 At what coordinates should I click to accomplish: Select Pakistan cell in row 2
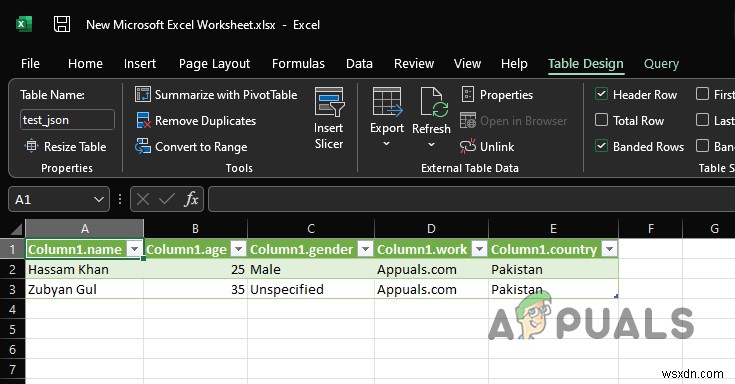[553, 269]
